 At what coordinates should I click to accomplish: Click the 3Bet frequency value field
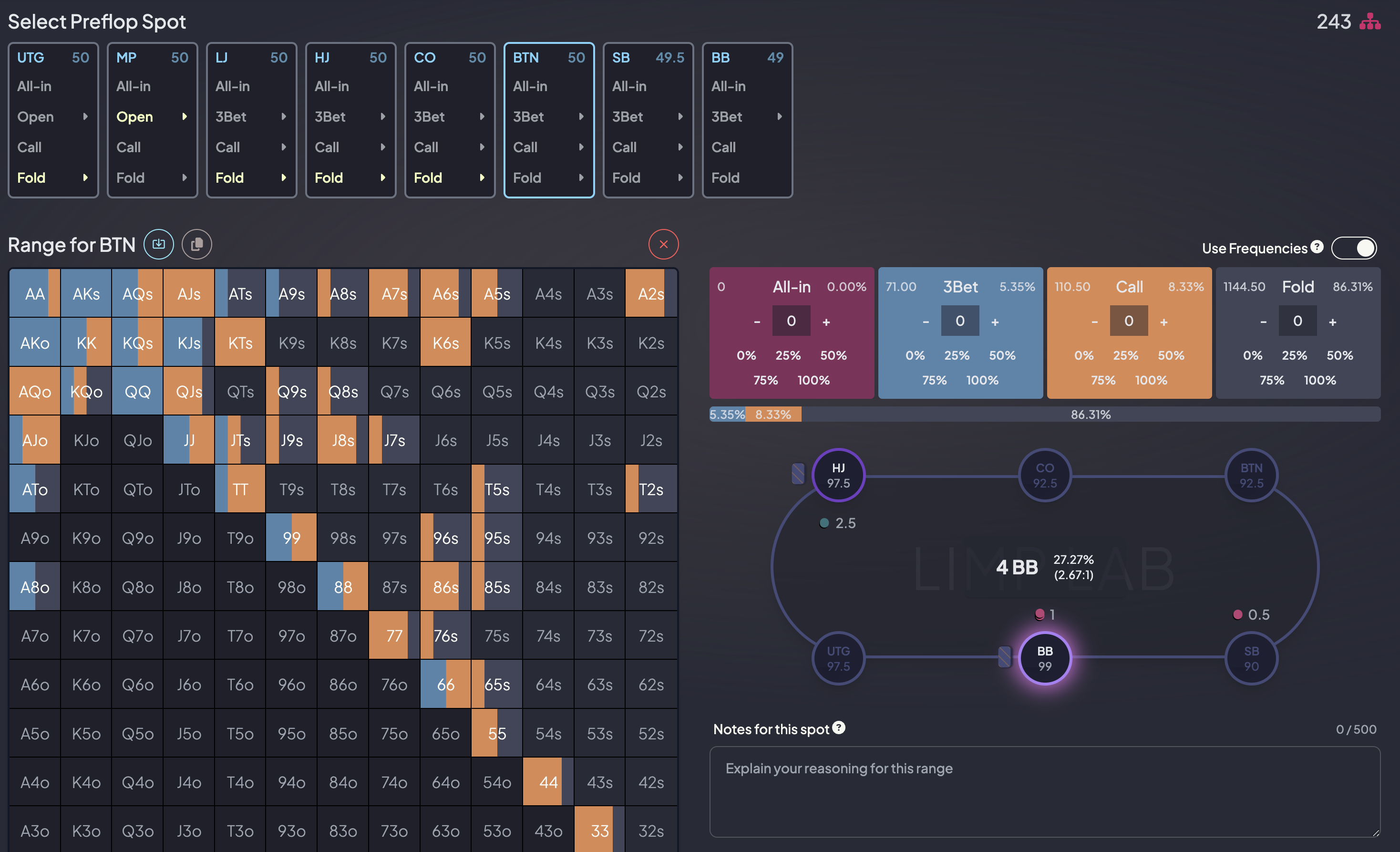[x=960, y=321]
